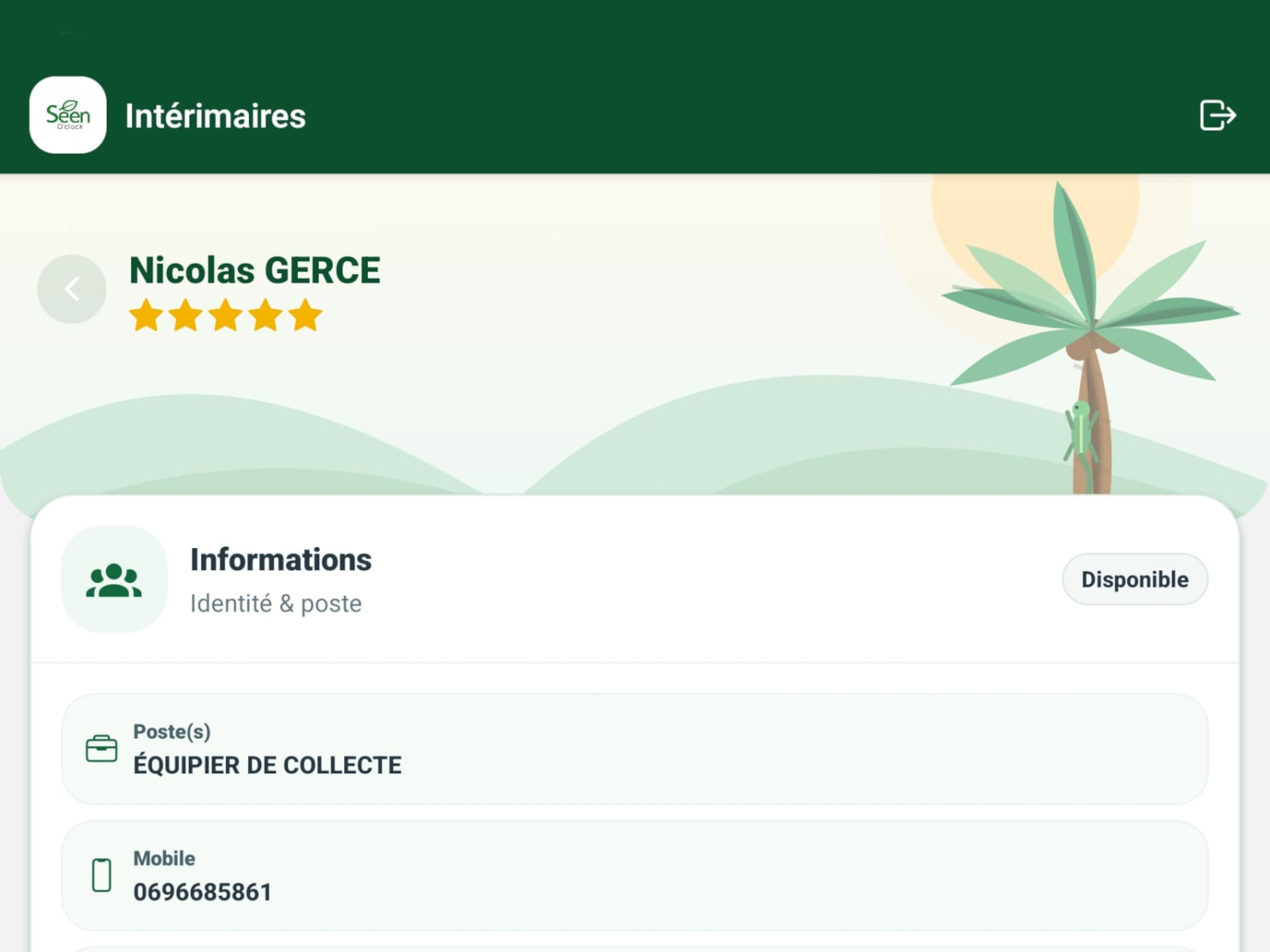Select the mobile number 0696685861
Screen dimensions: 1270x952
(x=203, y=892)
